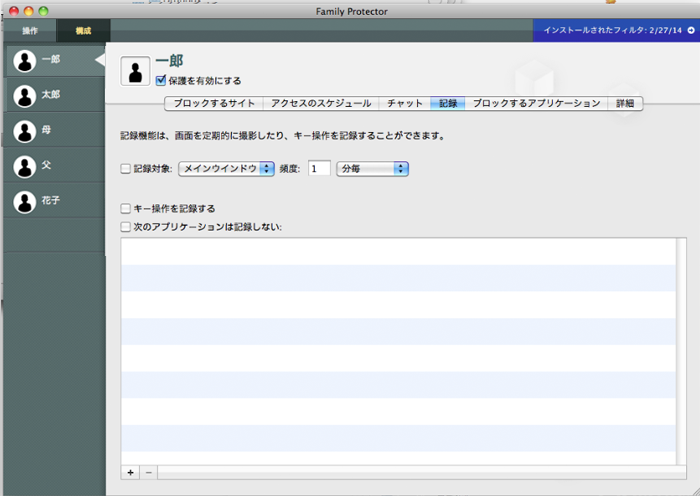
Task: Click インストールされたフィルタ: 2/27/14 banner
Action: [x=616, y=30]
